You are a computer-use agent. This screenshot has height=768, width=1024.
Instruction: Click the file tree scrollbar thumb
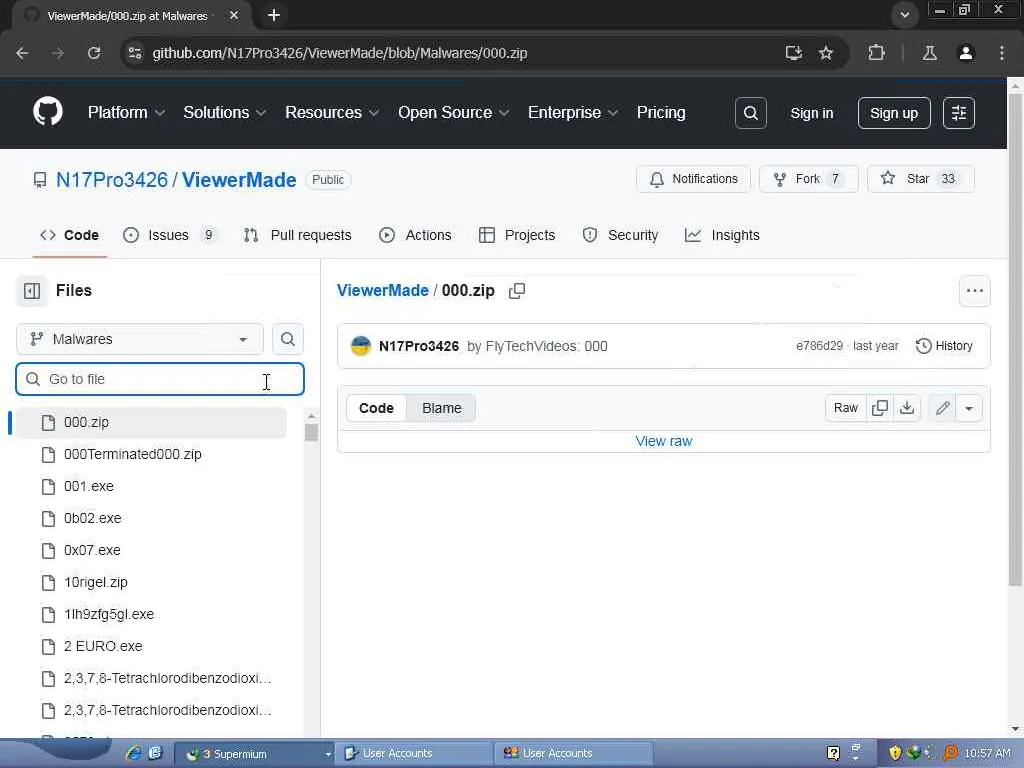tap(312, 432)
